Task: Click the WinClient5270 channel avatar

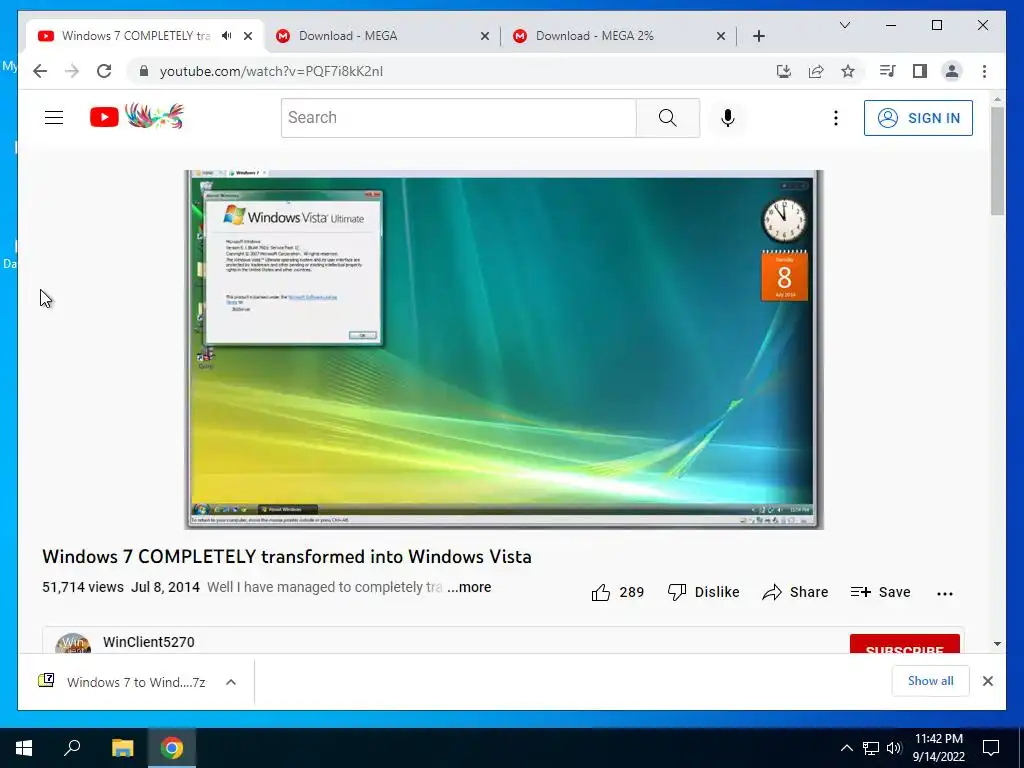Action: pos(72,643)
